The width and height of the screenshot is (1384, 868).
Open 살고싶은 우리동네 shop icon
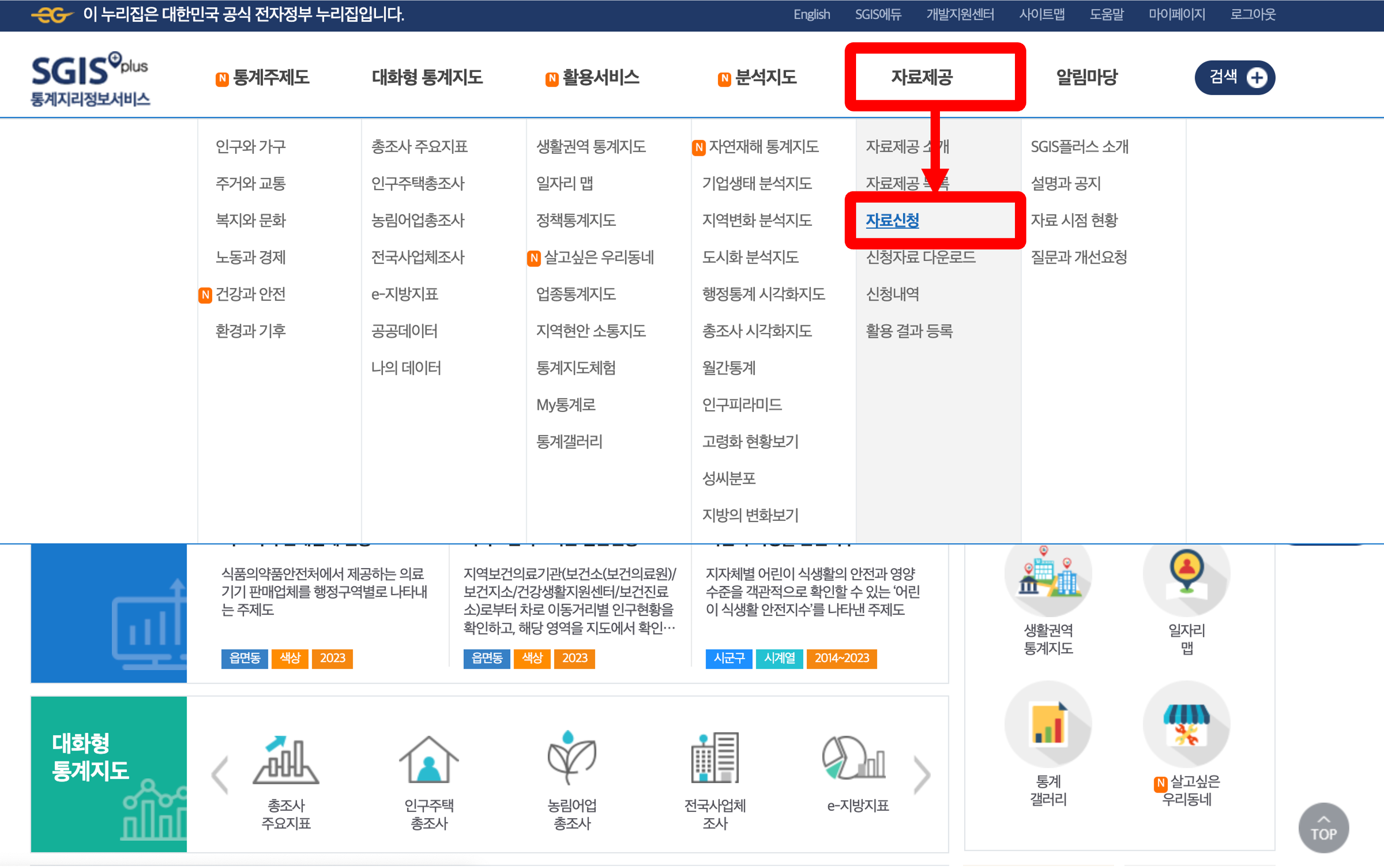click(x=1186, y=724)
